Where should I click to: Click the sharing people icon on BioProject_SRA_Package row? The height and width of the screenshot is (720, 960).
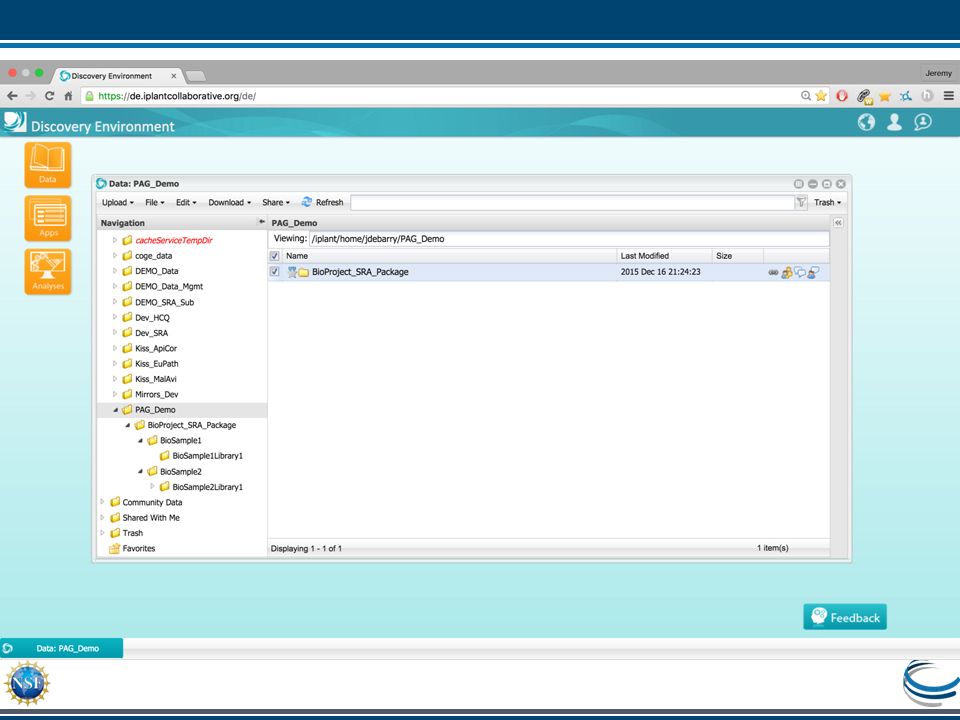[x=787, y=272]
